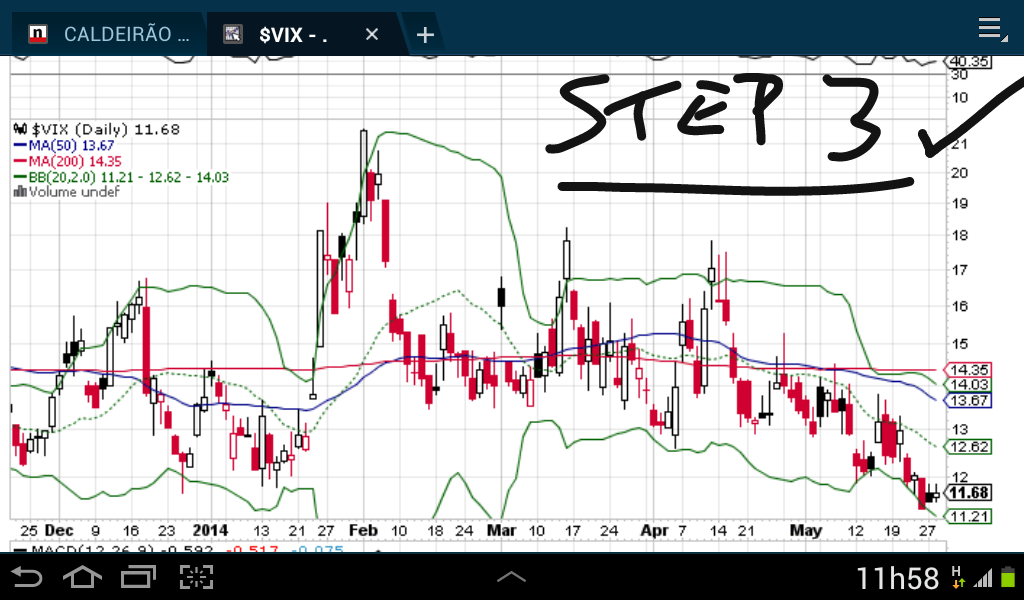The width and height of the screenshot is (1024, 600).
Task: Open recent apps button
Action: [138, 577]
